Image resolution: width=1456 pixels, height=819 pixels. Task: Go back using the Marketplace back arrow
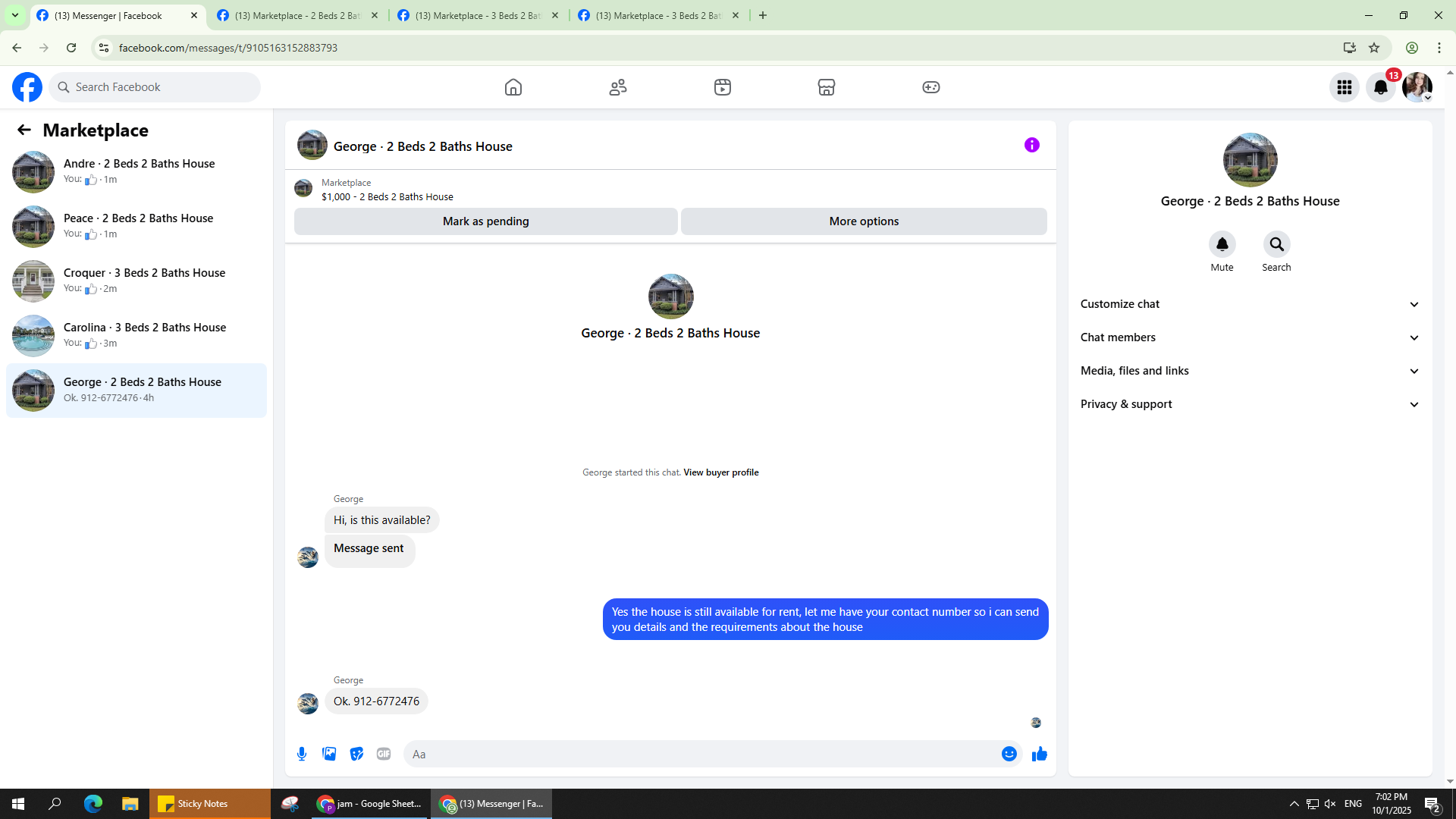[x=24, y=130]
